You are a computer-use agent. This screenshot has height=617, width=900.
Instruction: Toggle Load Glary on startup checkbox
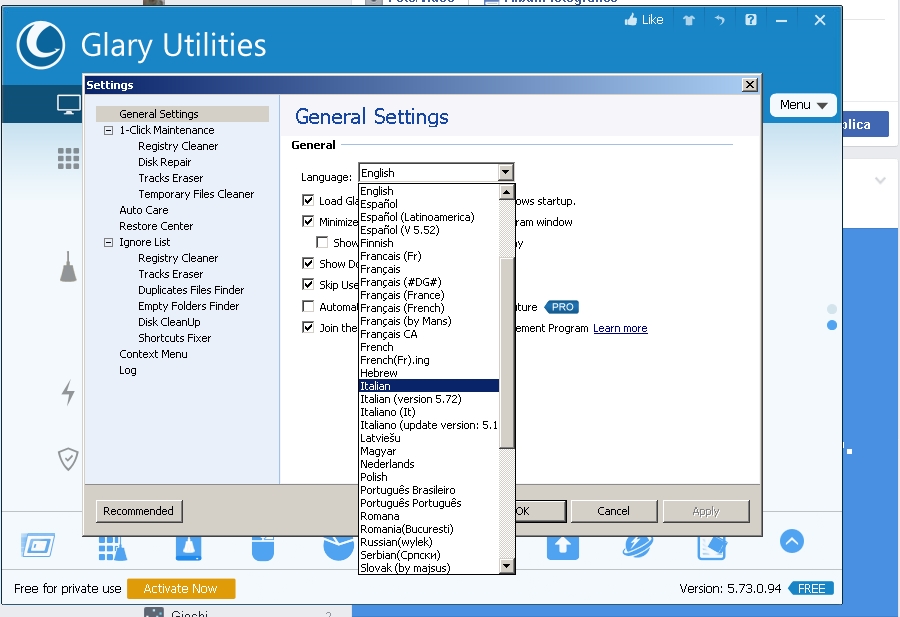coord(308,200)
